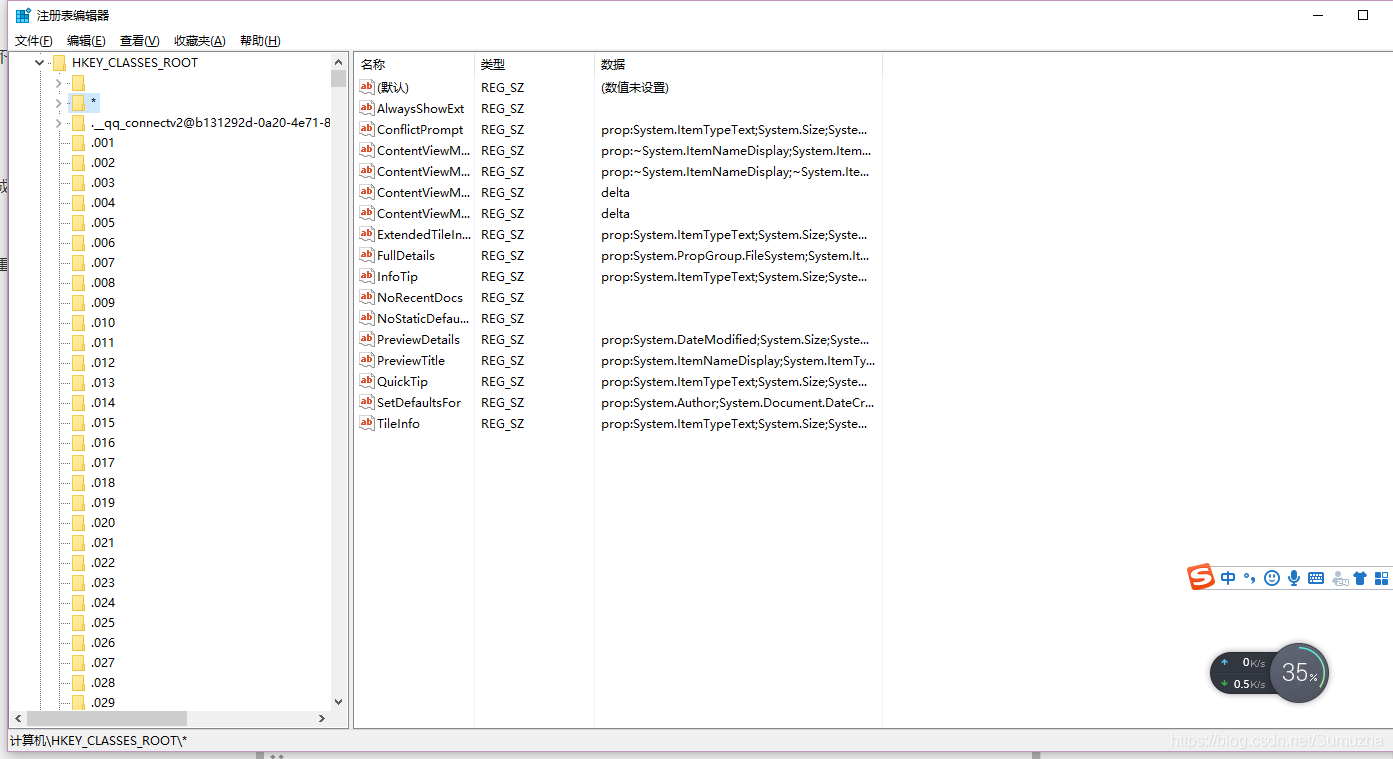Click the tree scrollbar down arrow
This screenshot has height=759, width=1393.
(338, 702)
